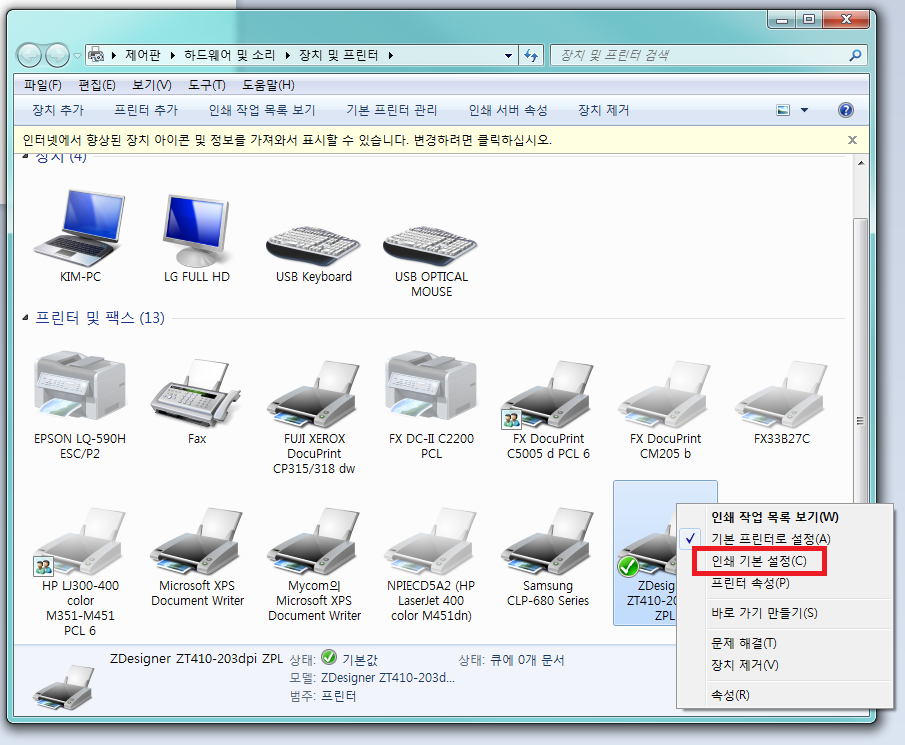Click 장치 제거 toolbar button
905x745 pixels.
[x=604, y=110]
